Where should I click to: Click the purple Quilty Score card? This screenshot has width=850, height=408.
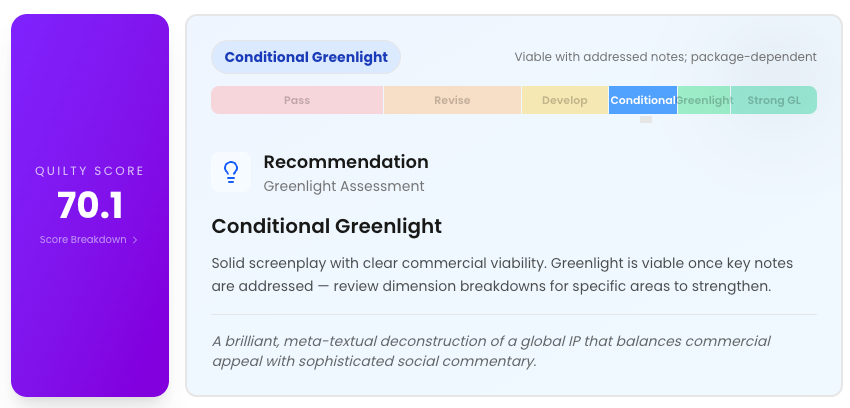[90, 205]
